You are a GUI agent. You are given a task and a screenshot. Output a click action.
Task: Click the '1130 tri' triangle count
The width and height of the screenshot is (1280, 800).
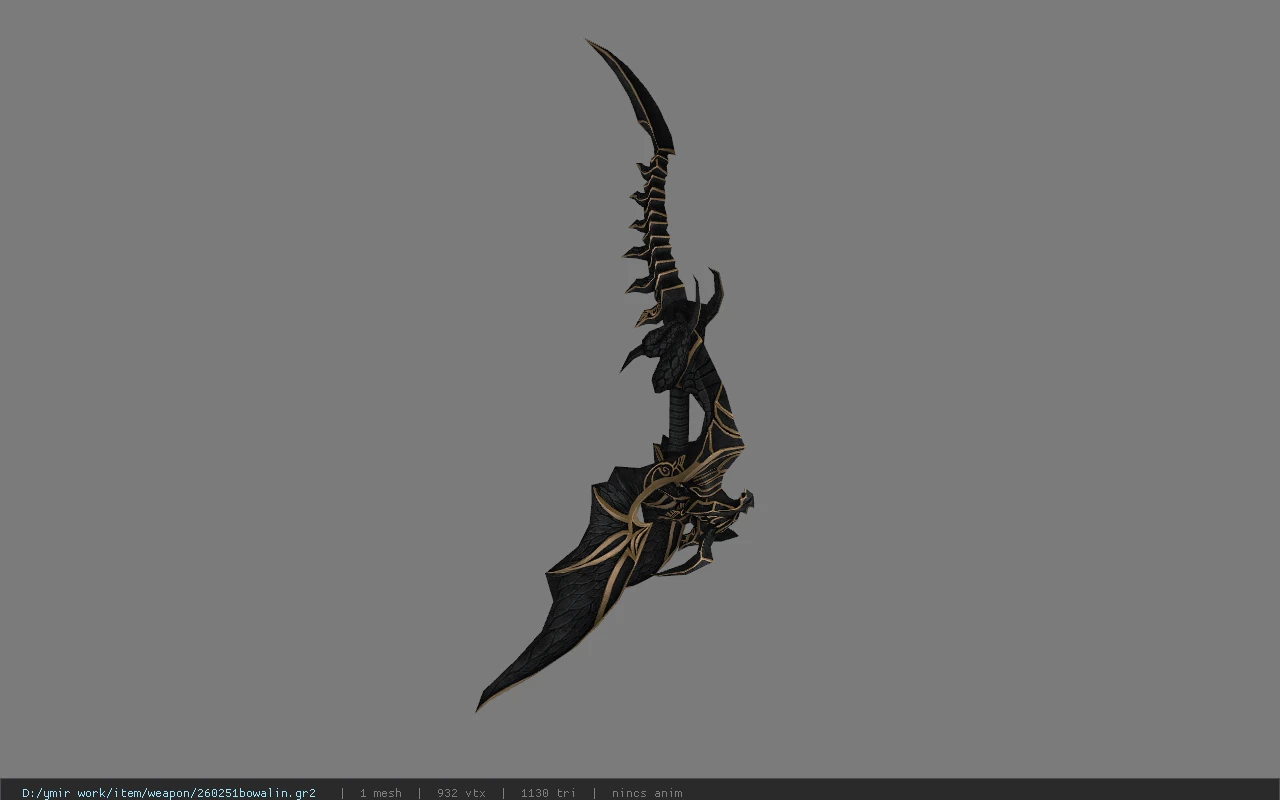click(x=548, y=793)
